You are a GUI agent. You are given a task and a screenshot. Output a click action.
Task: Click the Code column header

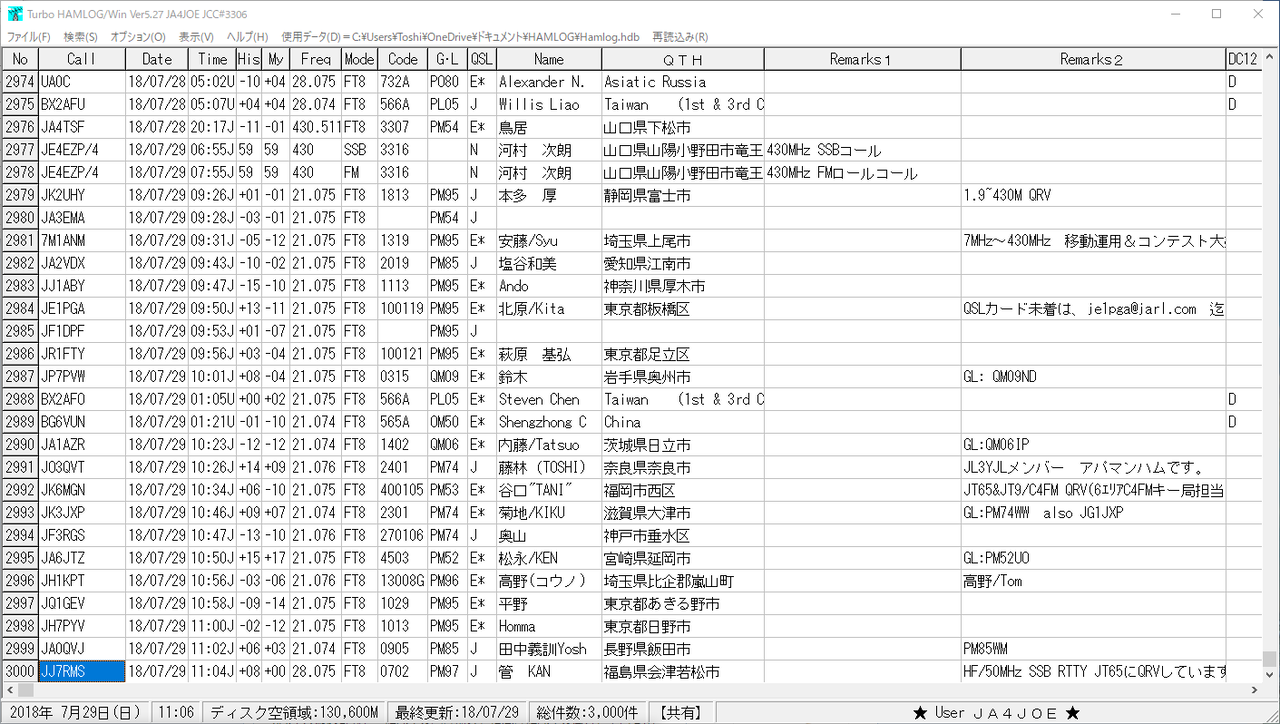pyautogui.click(x=402, y=59)
